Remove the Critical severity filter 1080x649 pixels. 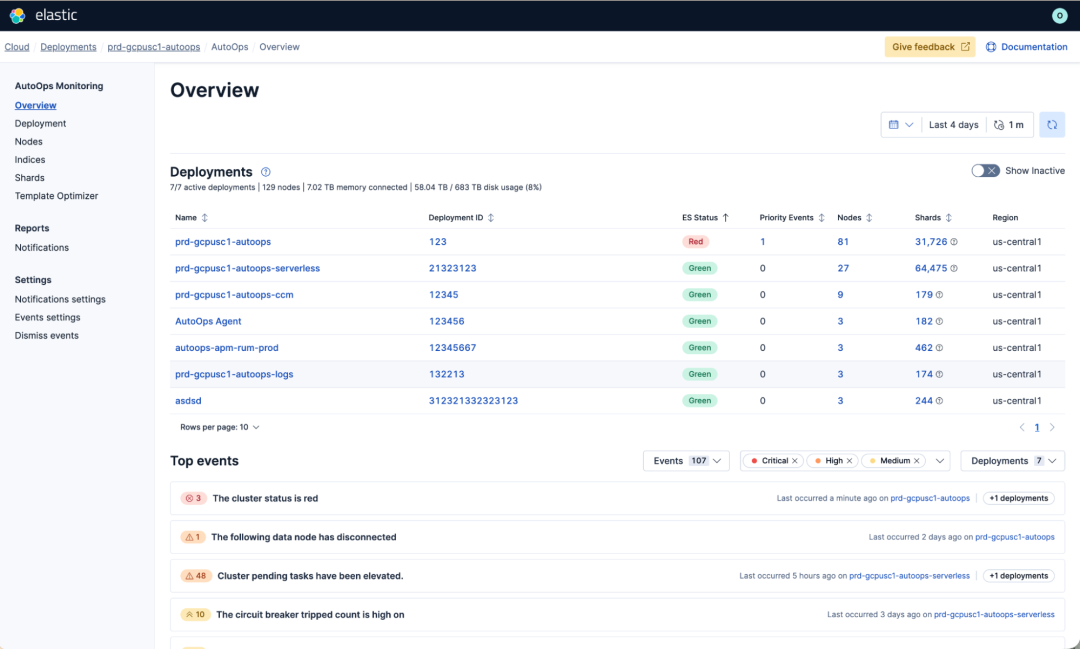795,461
